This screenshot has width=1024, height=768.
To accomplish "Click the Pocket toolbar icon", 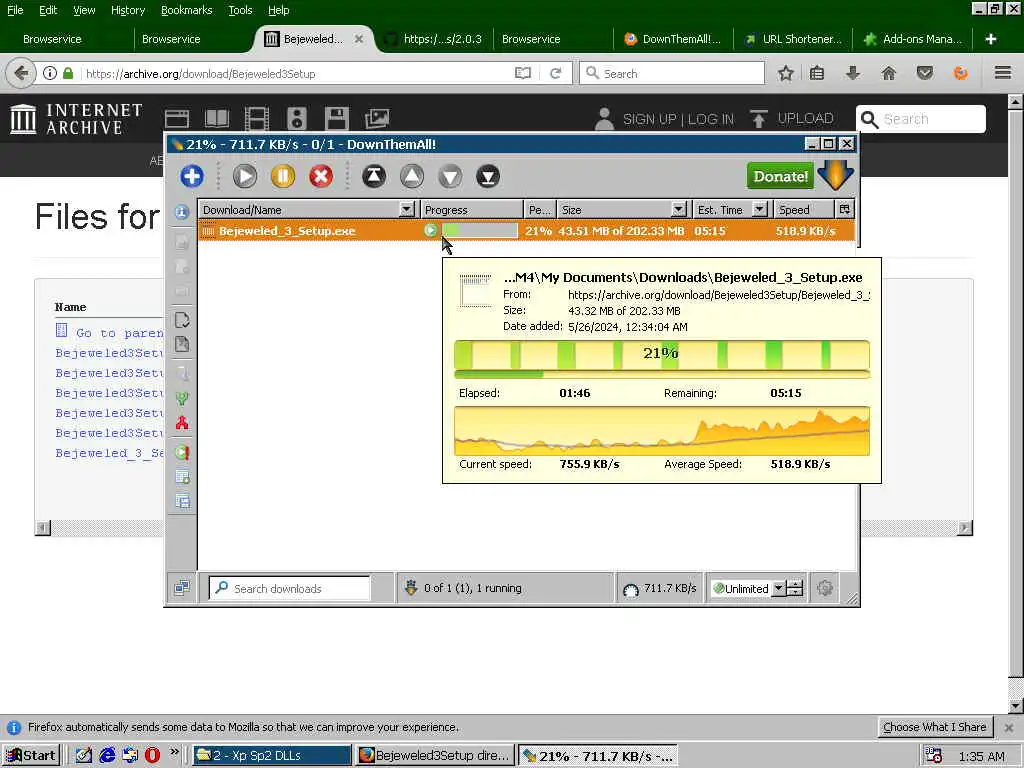I will (x=925, y=73).
